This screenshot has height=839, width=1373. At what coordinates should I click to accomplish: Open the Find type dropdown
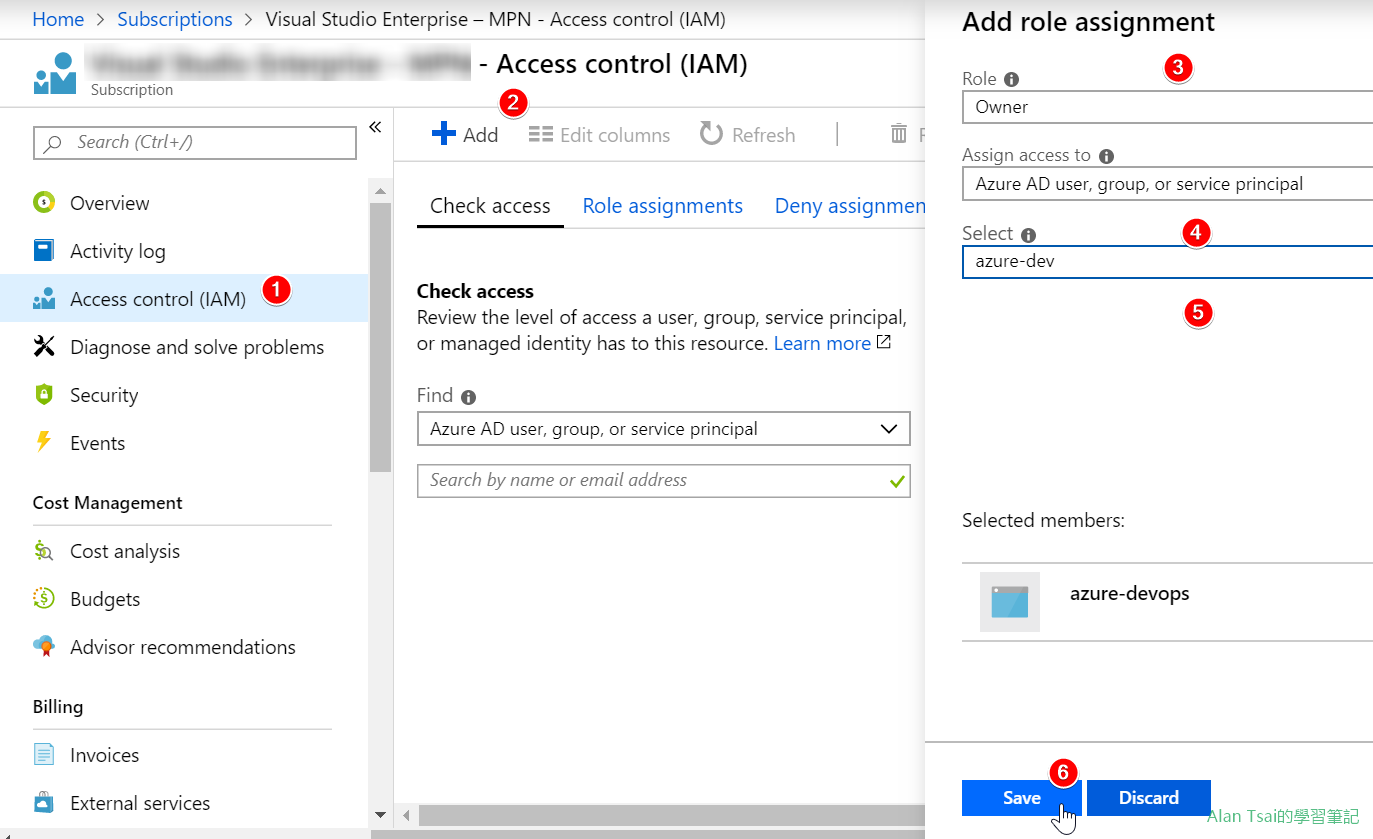point(663,429)
